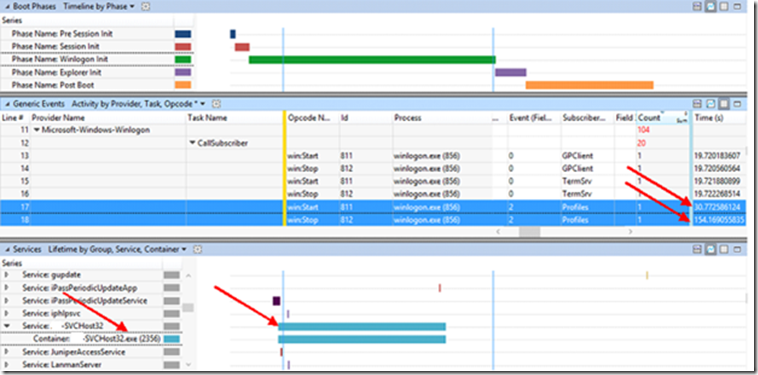The width and height of the screenshot is (758, 375).
Task: Click Services list scroll-down arrow
Action: 189,364
